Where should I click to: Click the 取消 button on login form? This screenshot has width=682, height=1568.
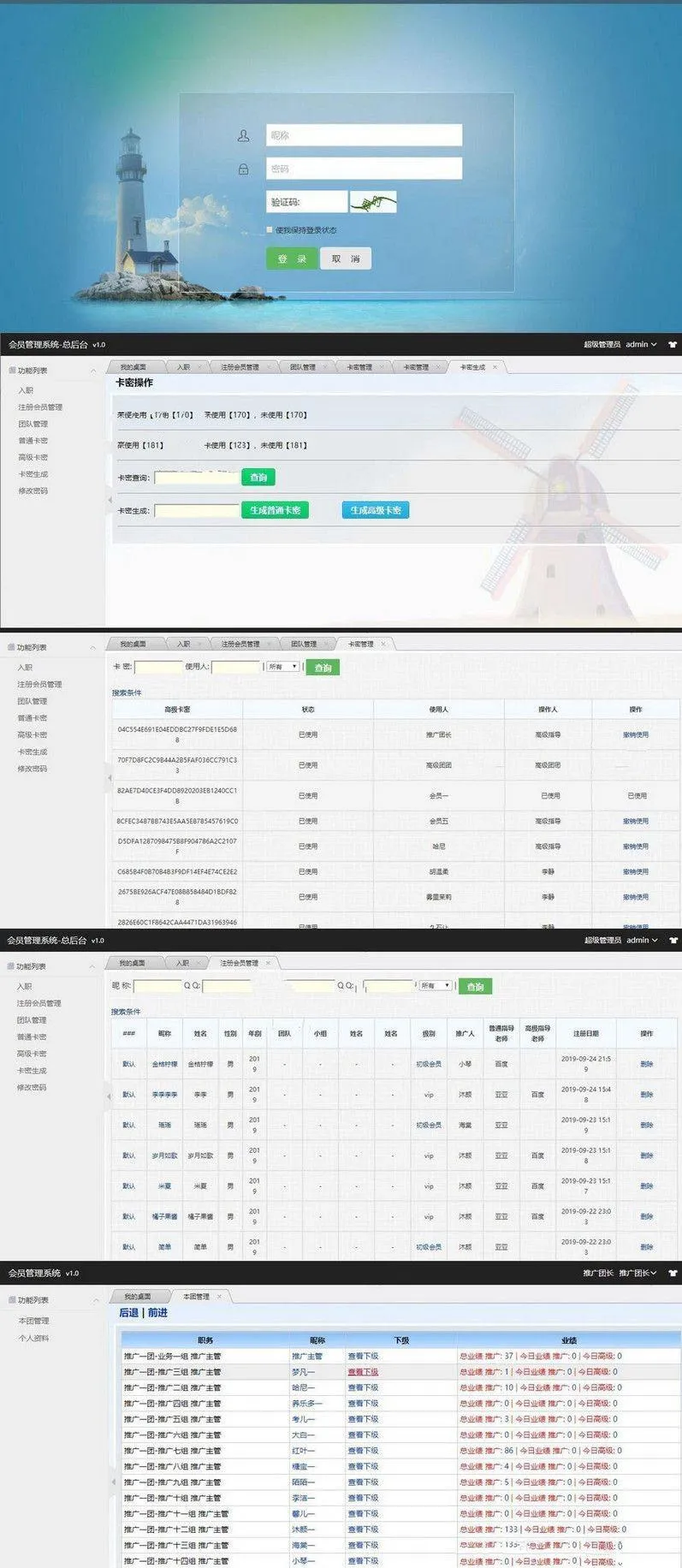(x=346, y=258)
